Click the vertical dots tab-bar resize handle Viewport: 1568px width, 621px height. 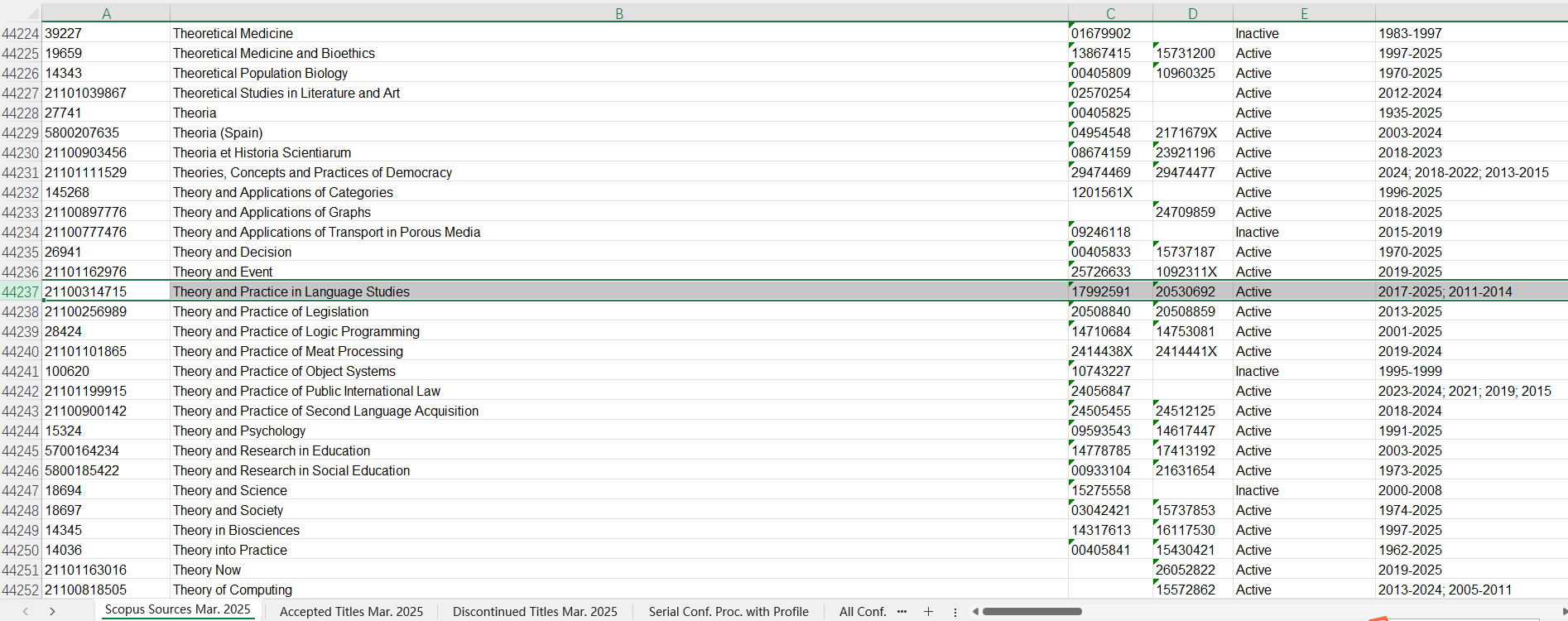(955, 612)
